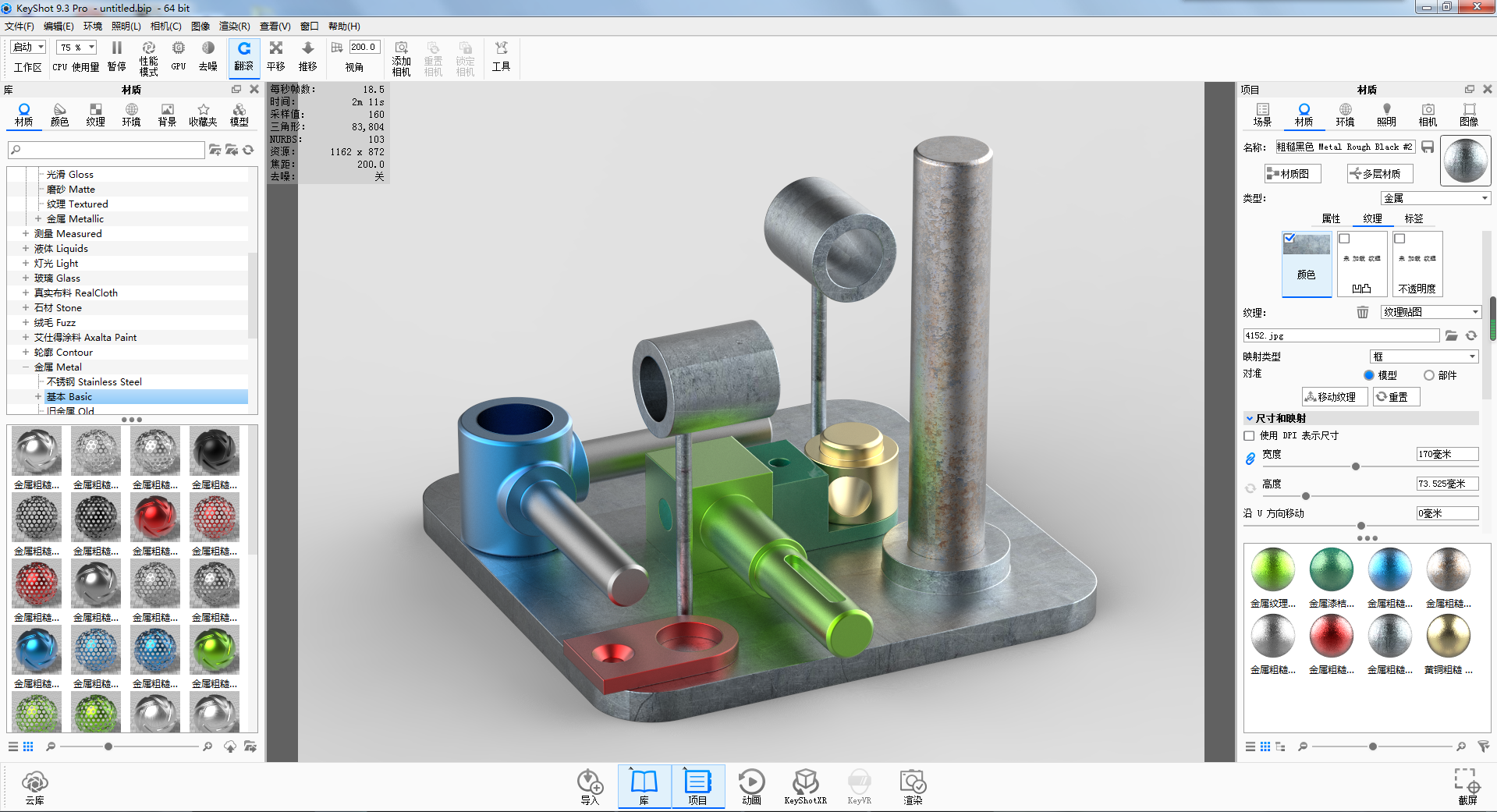Open the Animation (动画) timeline
The height and width of the screenshot is (812, 1497).
[x=751, y=787]
